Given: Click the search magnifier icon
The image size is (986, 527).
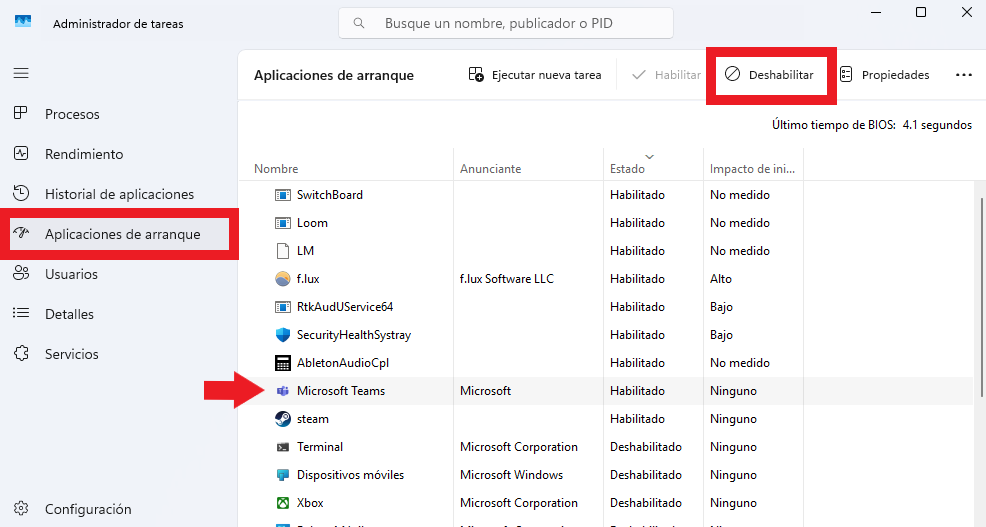Looking at the screenshot, I should point(358,23).
